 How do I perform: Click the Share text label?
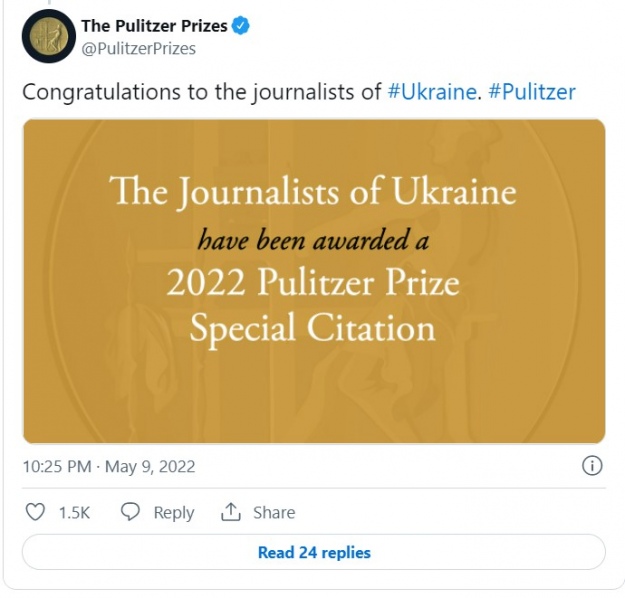273,512
